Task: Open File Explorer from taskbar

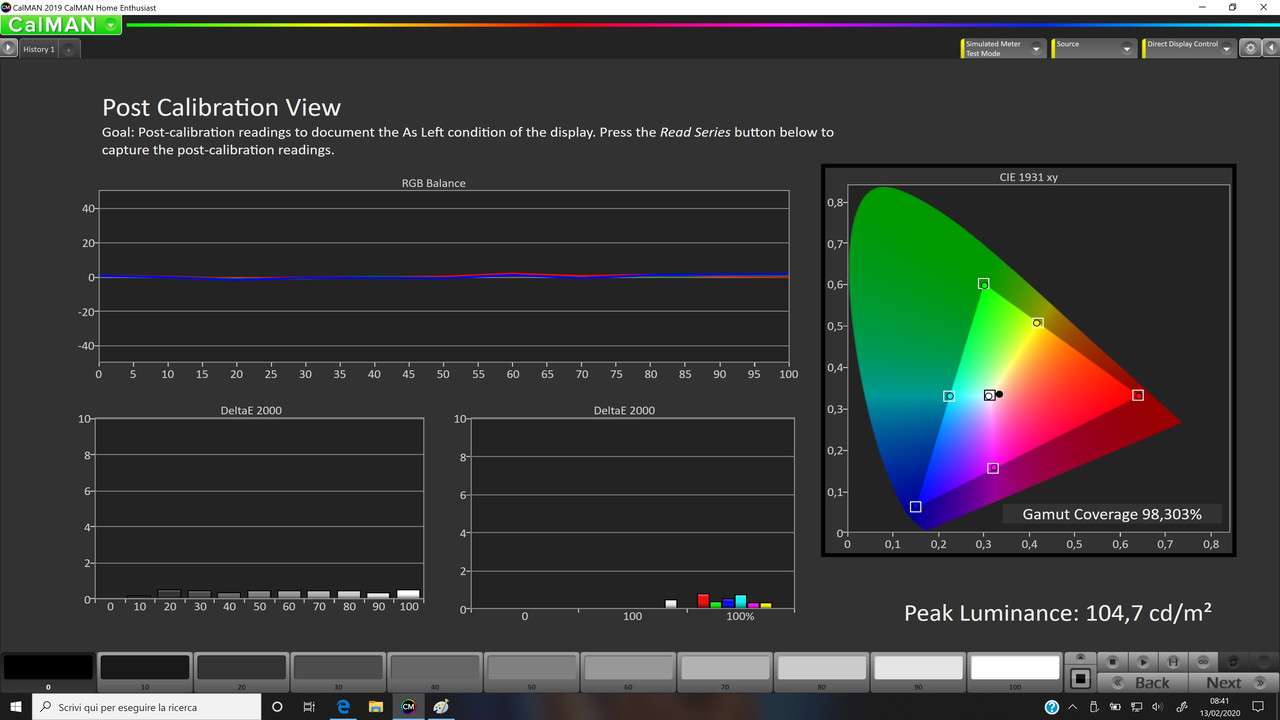Action: [x=375, y=707]
